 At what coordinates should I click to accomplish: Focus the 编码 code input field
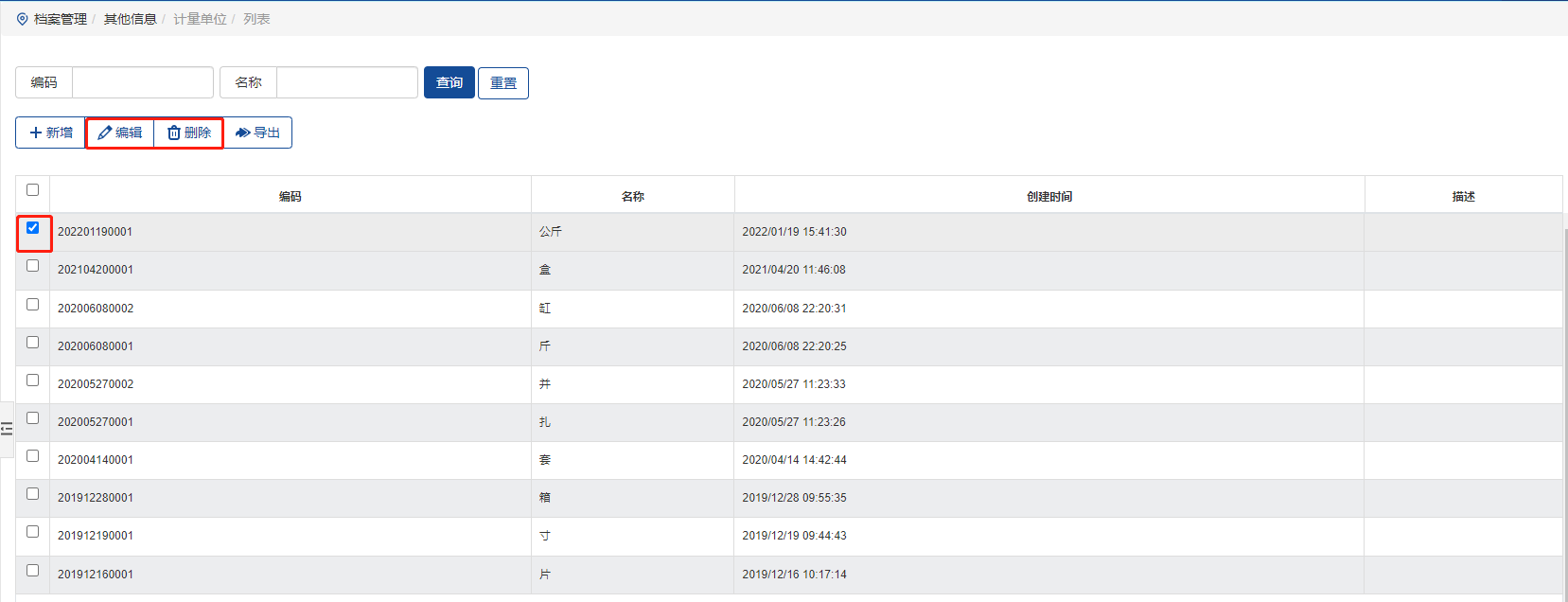(142, 82)
